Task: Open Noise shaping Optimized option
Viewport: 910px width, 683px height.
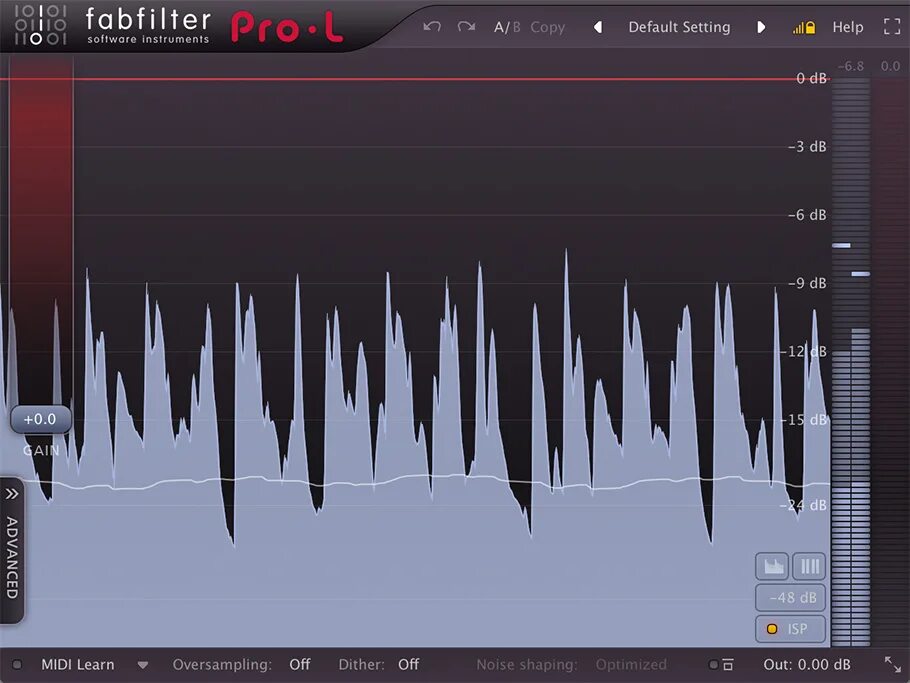Action: pos(631,664)
